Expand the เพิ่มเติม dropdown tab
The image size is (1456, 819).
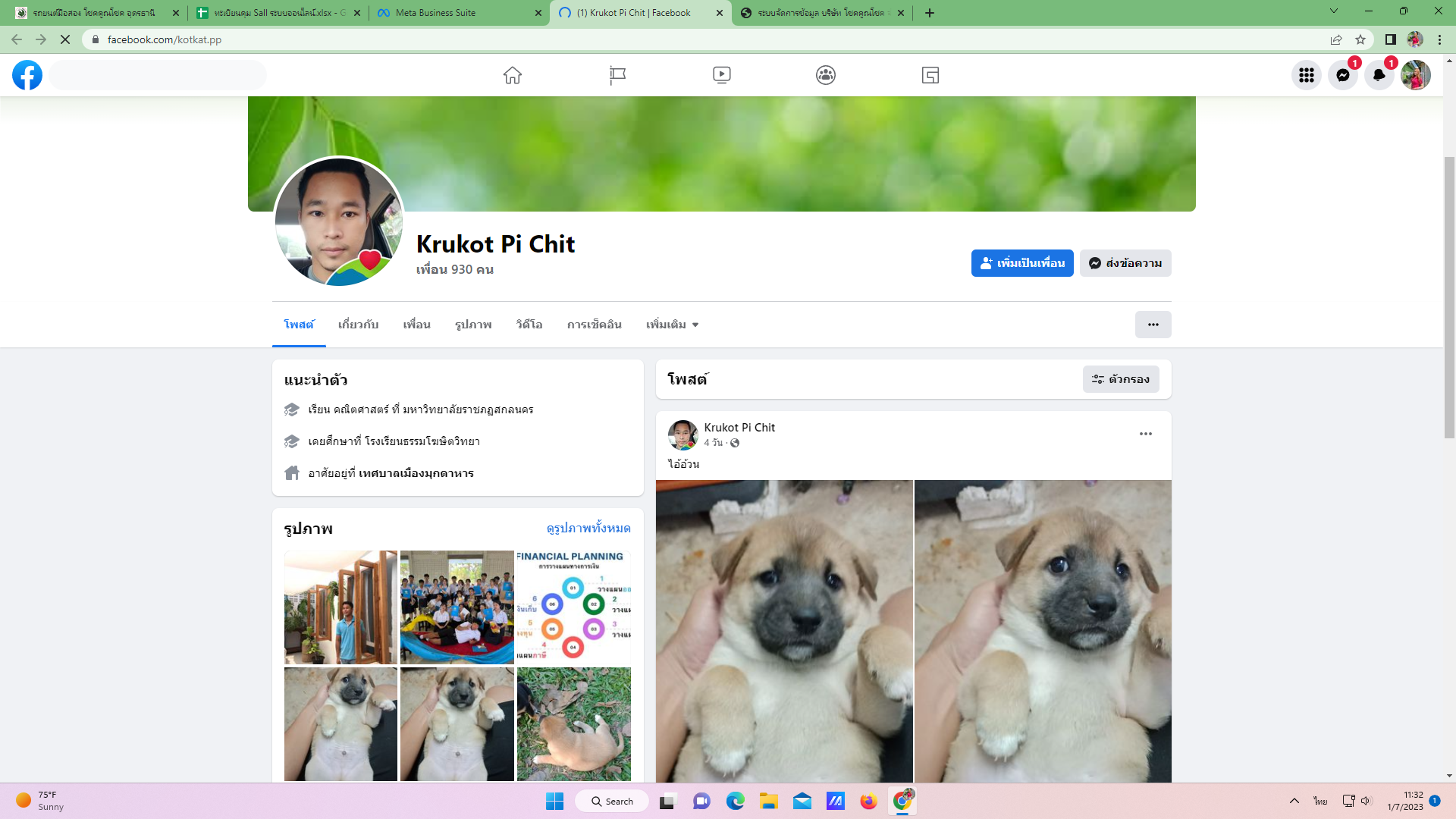[672, 325]
